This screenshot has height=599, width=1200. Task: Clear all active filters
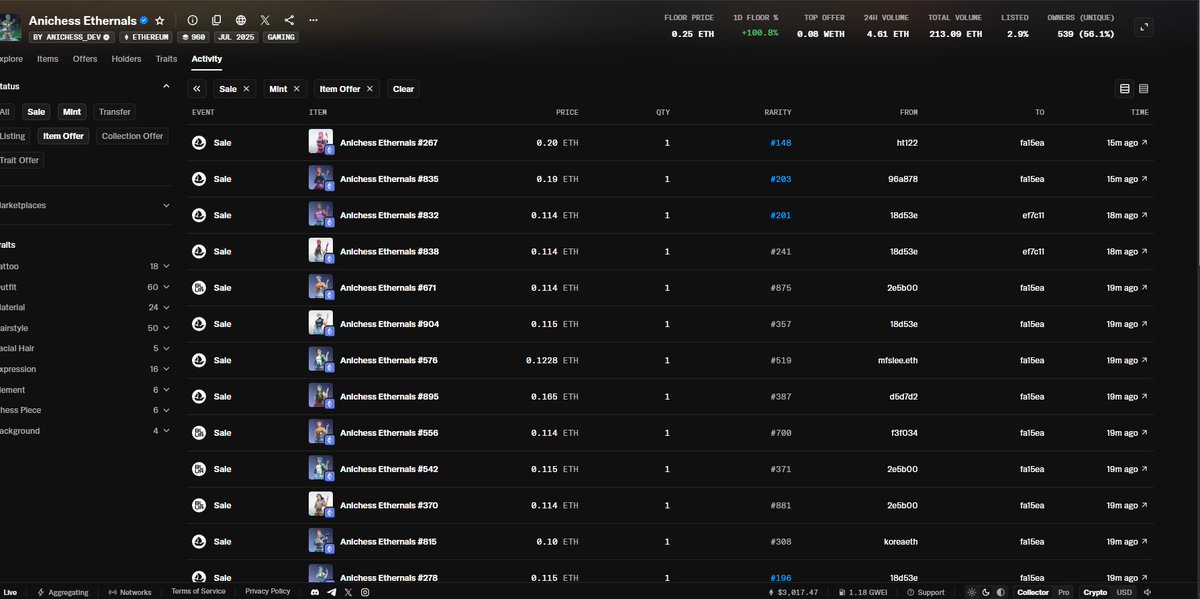pos(403,89)
